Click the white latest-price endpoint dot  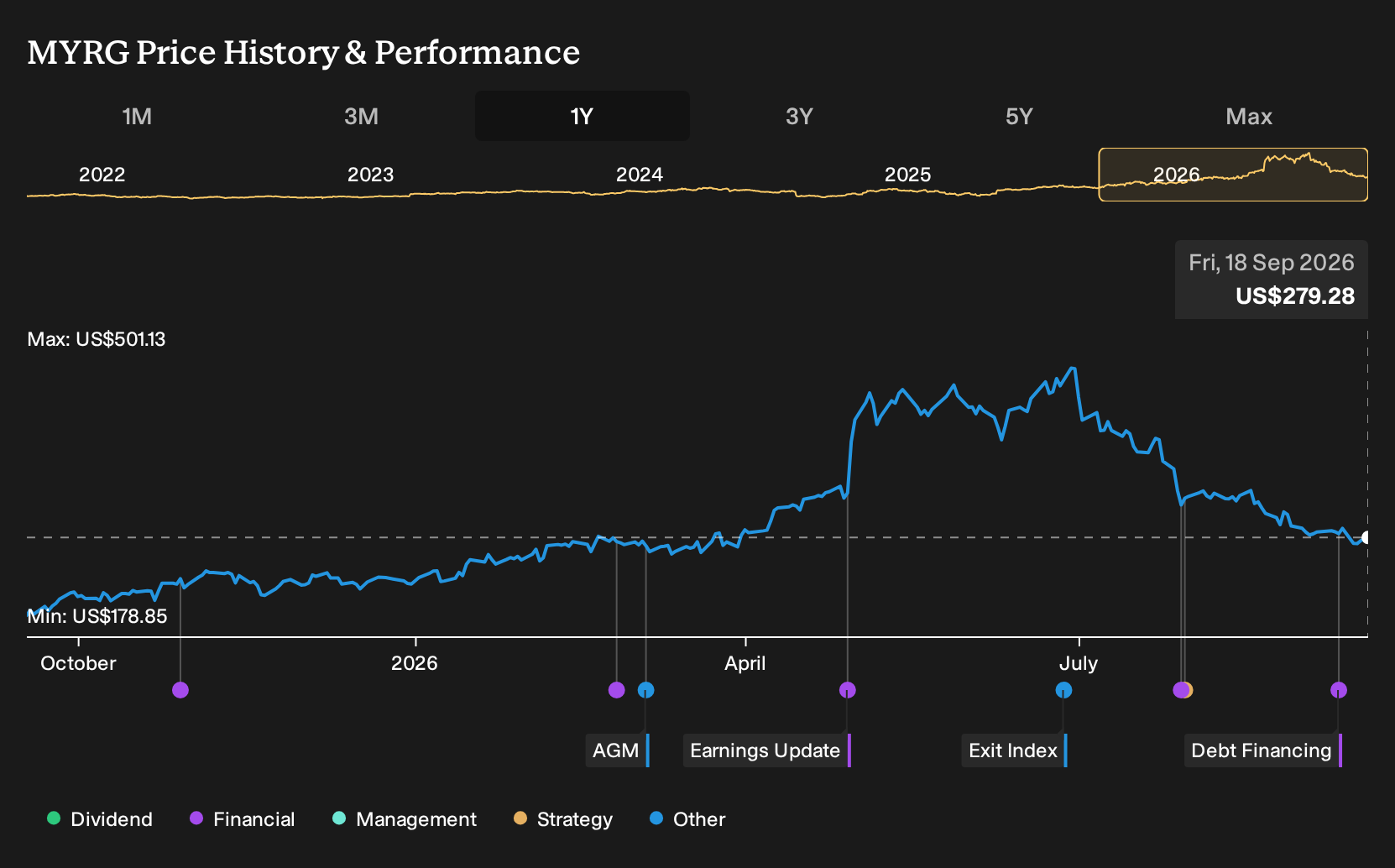click(1366, 537)
